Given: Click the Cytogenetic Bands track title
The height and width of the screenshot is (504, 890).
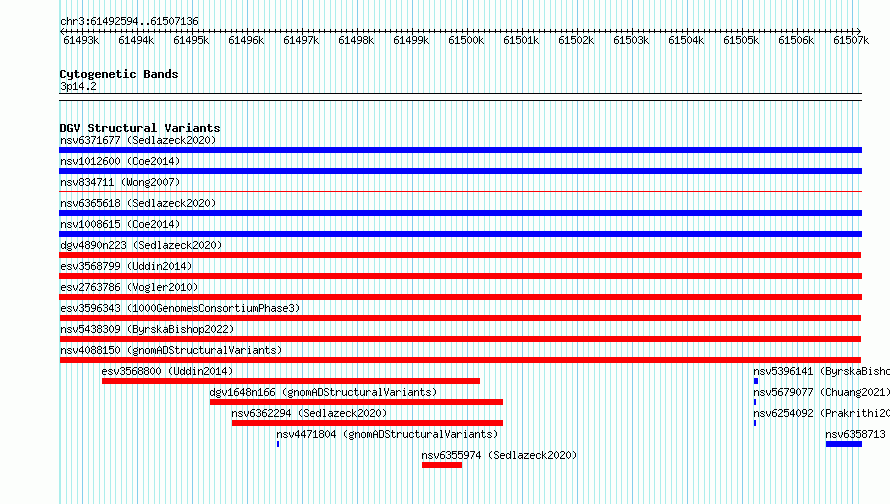Looking at the screenshot, I should 119,74.
